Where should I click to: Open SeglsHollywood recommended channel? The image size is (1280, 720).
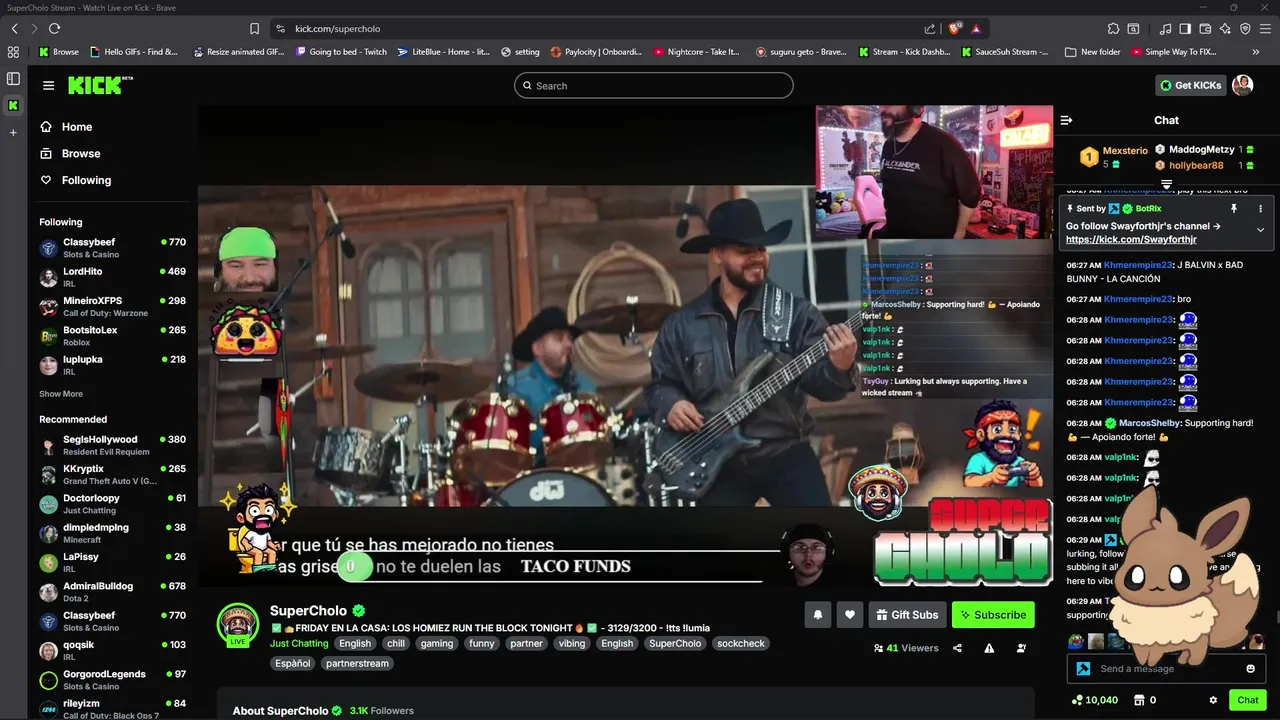113,445
